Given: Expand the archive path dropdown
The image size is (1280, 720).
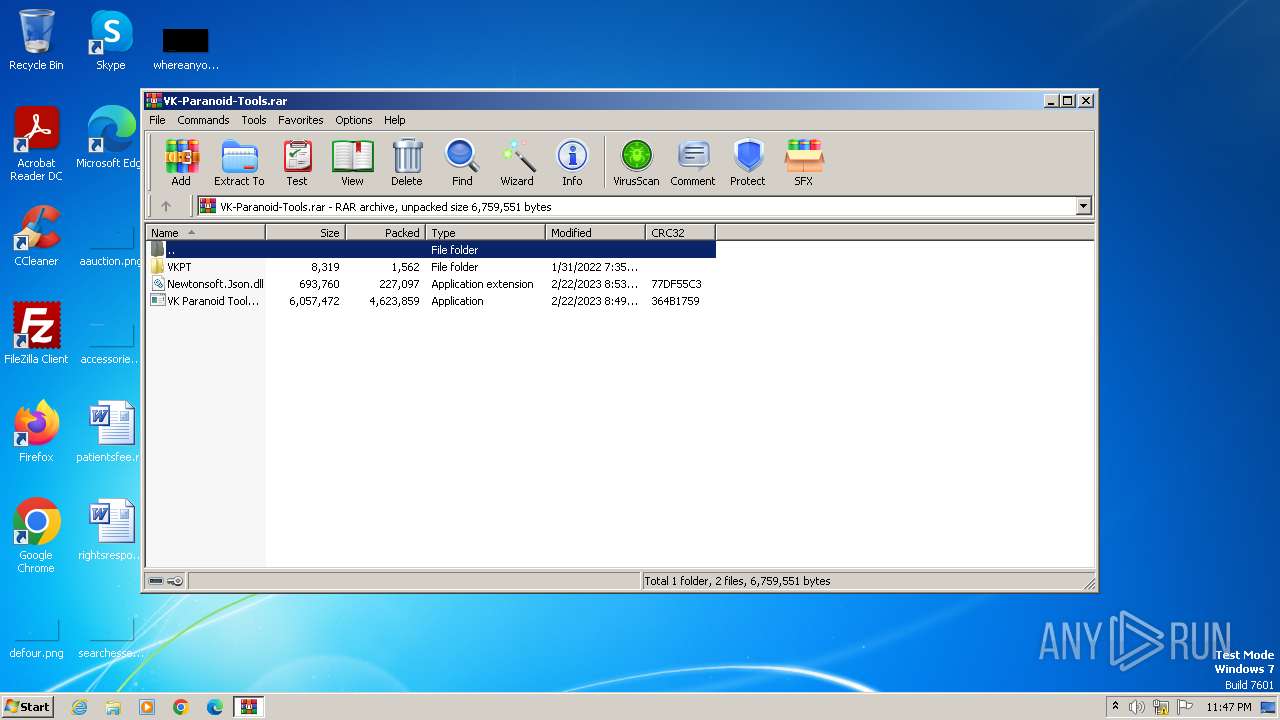Looking at the screenshot, I should pyautogui.click(x=1083, y=207).
